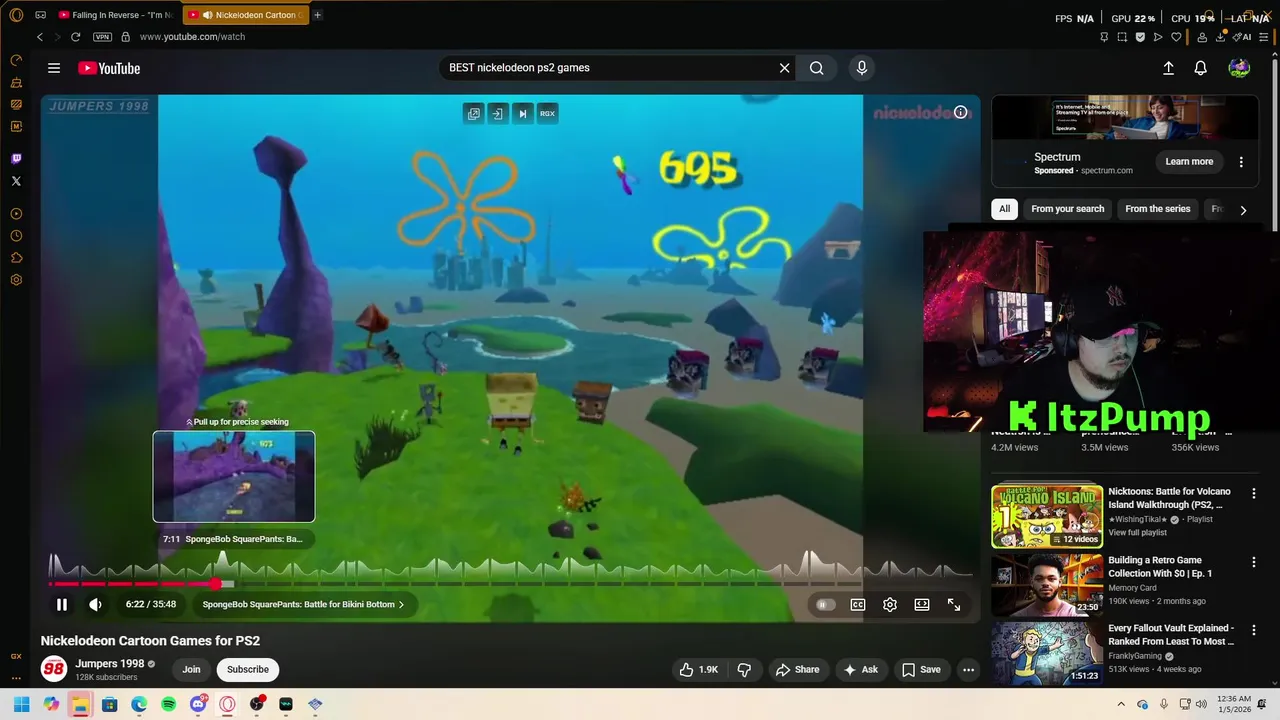Screen dimensions: 1280x720
Task: Open Twitch in the Opera GX sidebar
Action: pyautogui.click(x=16, y=159)
